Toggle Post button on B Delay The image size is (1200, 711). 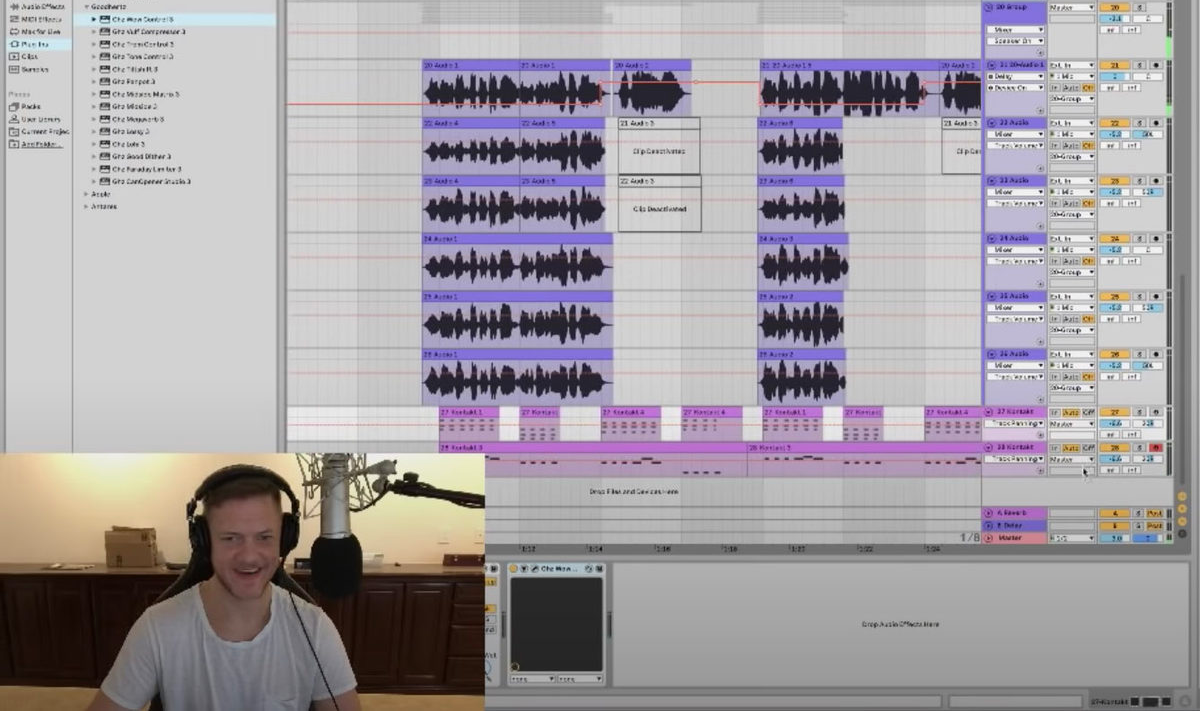click(1154, 526)
